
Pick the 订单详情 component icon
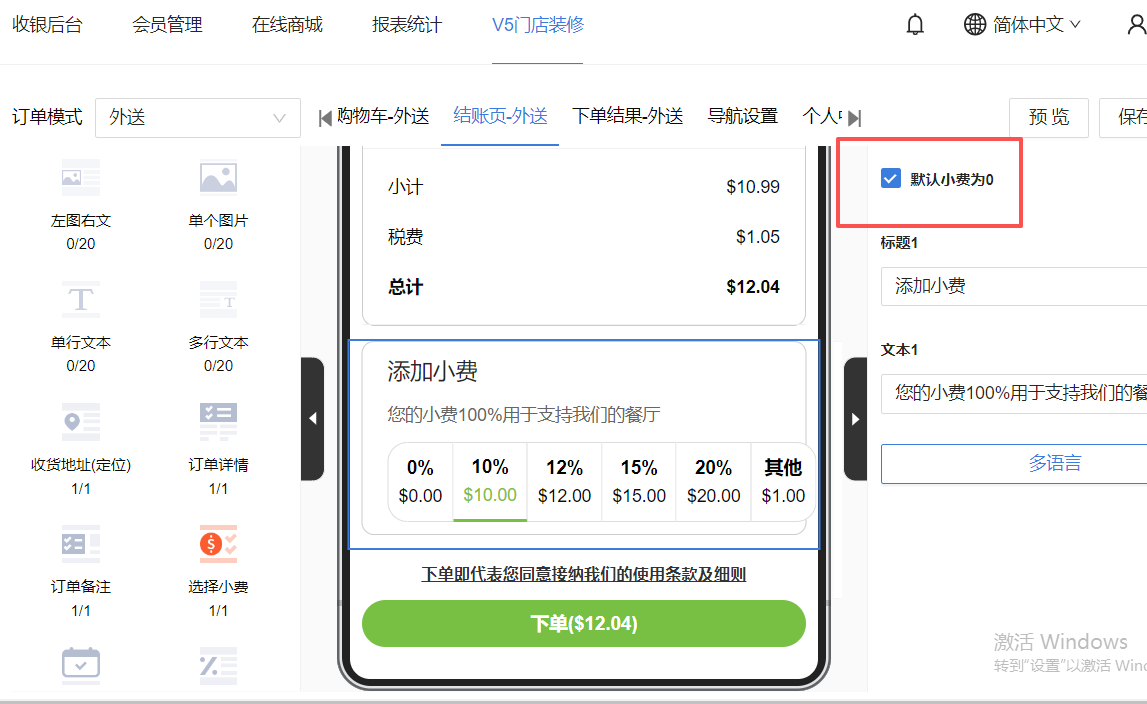pyautogui.click(x=218, y=422)
